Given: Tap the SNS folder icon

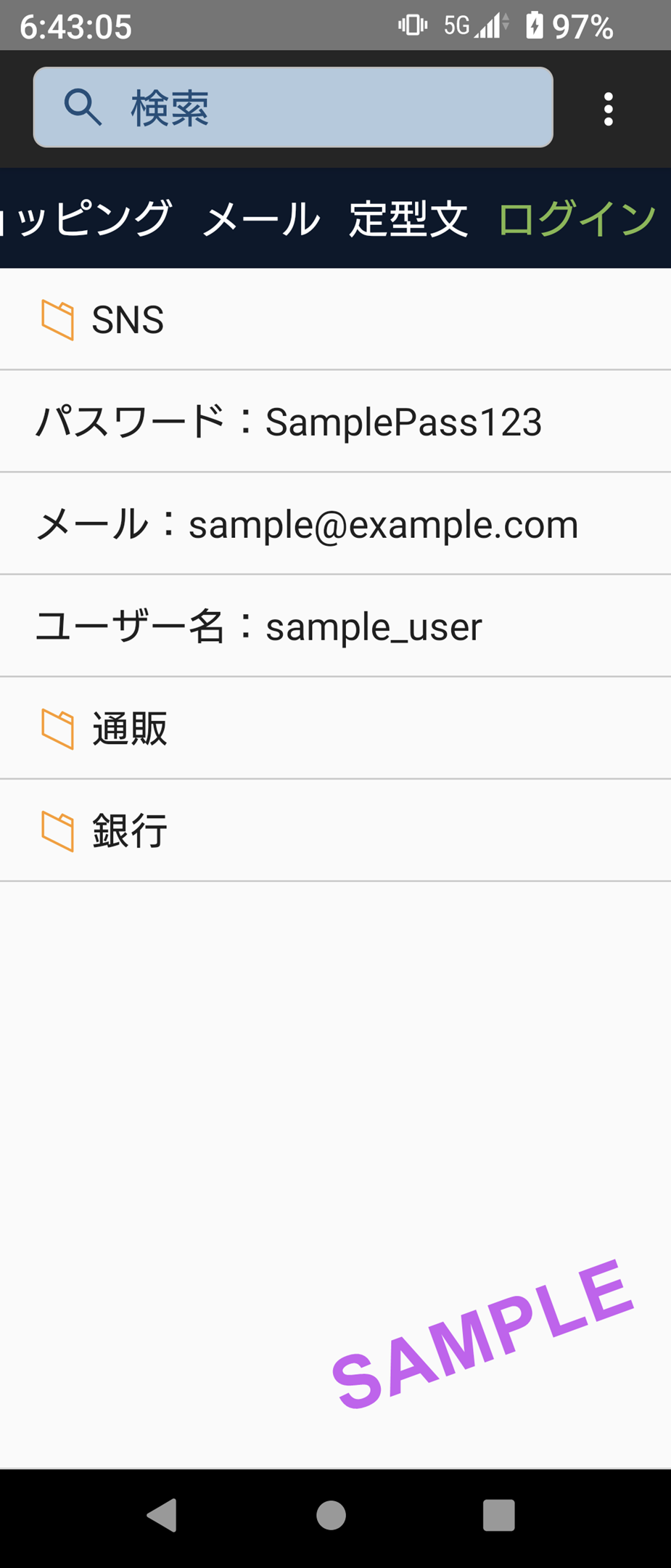Looking at the screenshot, I should (57, 319).
